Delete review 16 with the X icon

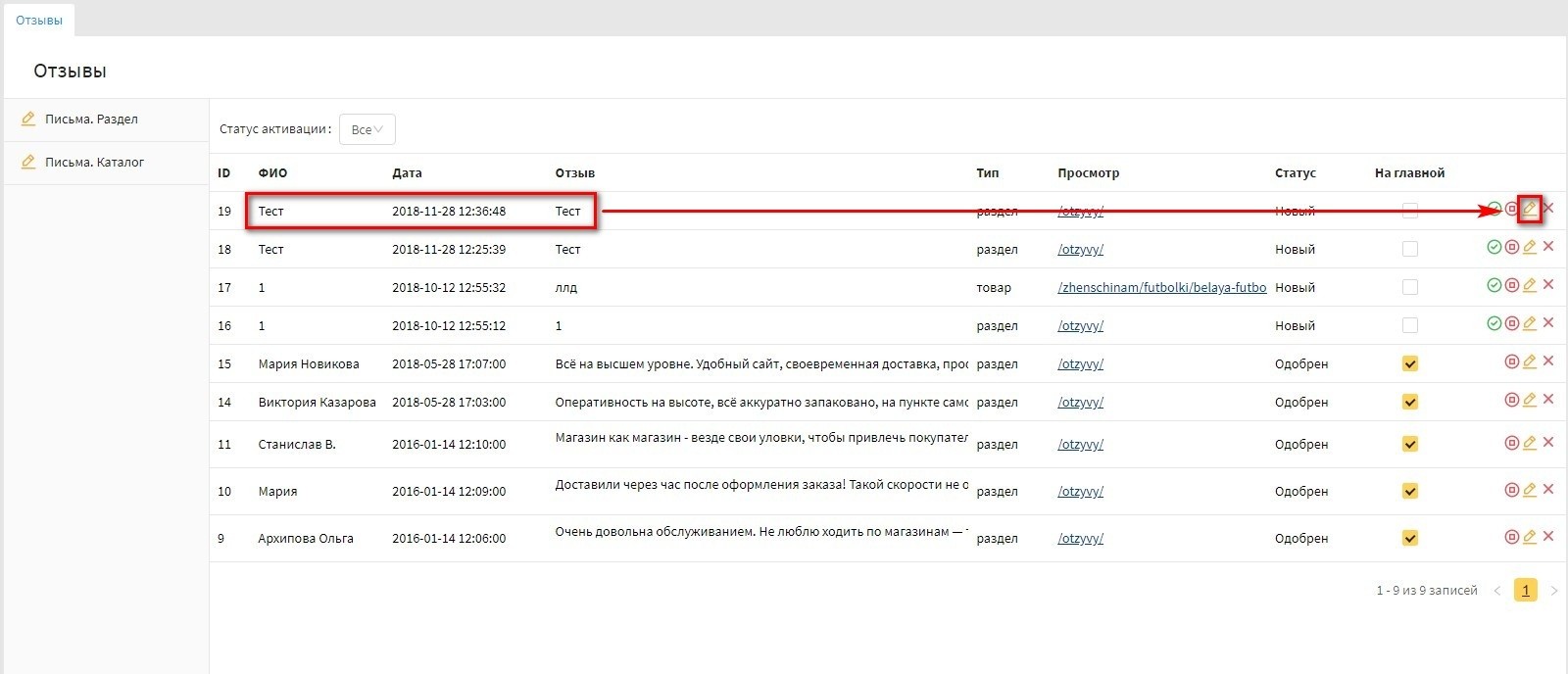pos(1548,323)
